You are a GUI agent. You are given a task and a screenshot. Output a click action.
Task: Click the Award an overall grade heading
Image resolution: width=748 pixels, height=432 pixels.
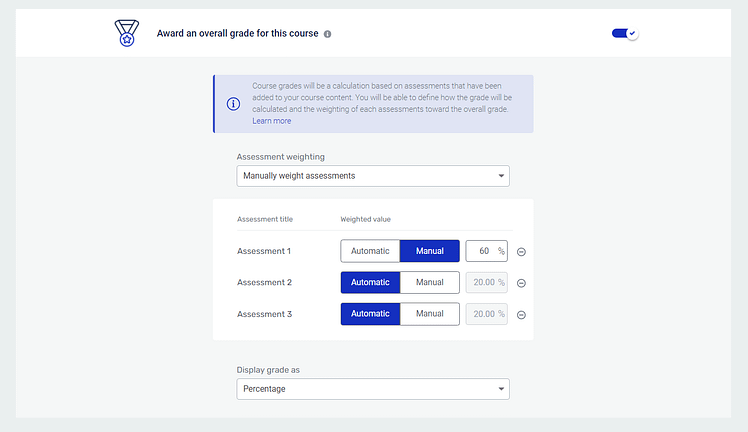238,34
